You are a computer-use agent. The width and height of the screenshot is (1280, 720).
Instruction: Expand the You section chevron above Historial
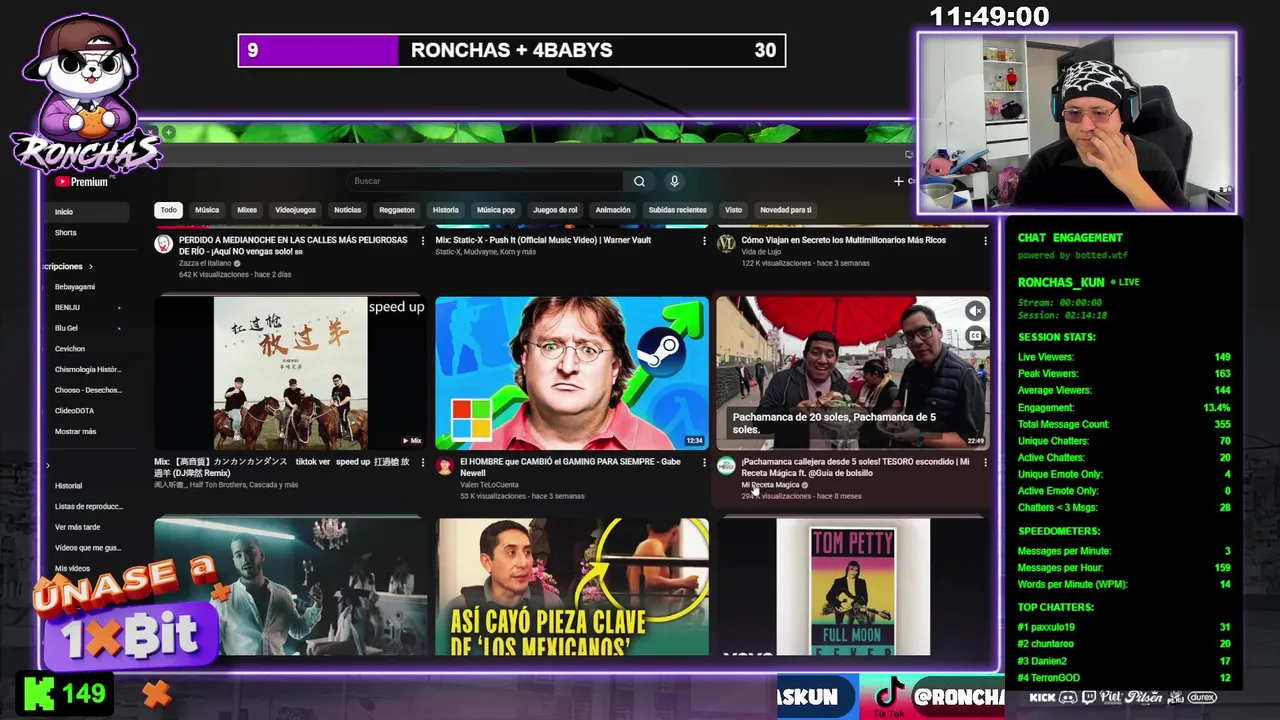click(x=48, y=466)
